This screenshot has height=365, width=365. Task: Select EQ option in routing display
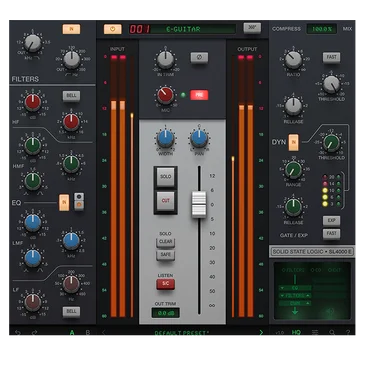tap(316, 270)
